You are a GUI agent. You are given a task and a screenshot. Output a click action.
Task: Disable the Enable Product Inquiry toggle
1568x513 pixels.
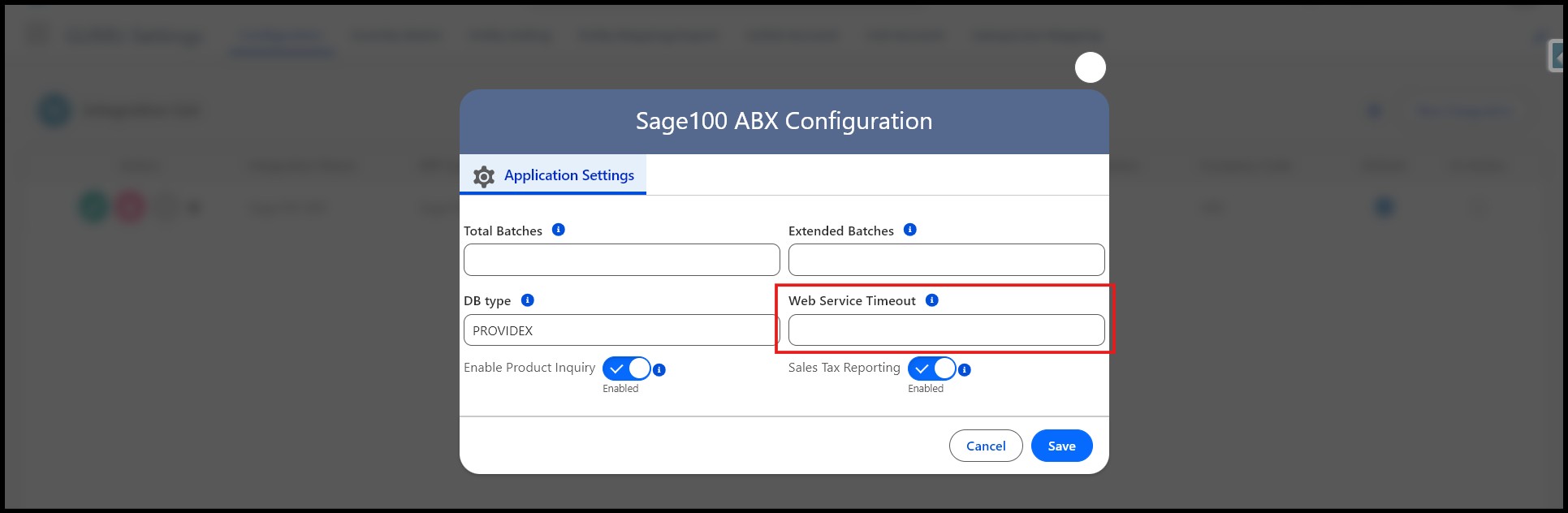click(626, 369)
